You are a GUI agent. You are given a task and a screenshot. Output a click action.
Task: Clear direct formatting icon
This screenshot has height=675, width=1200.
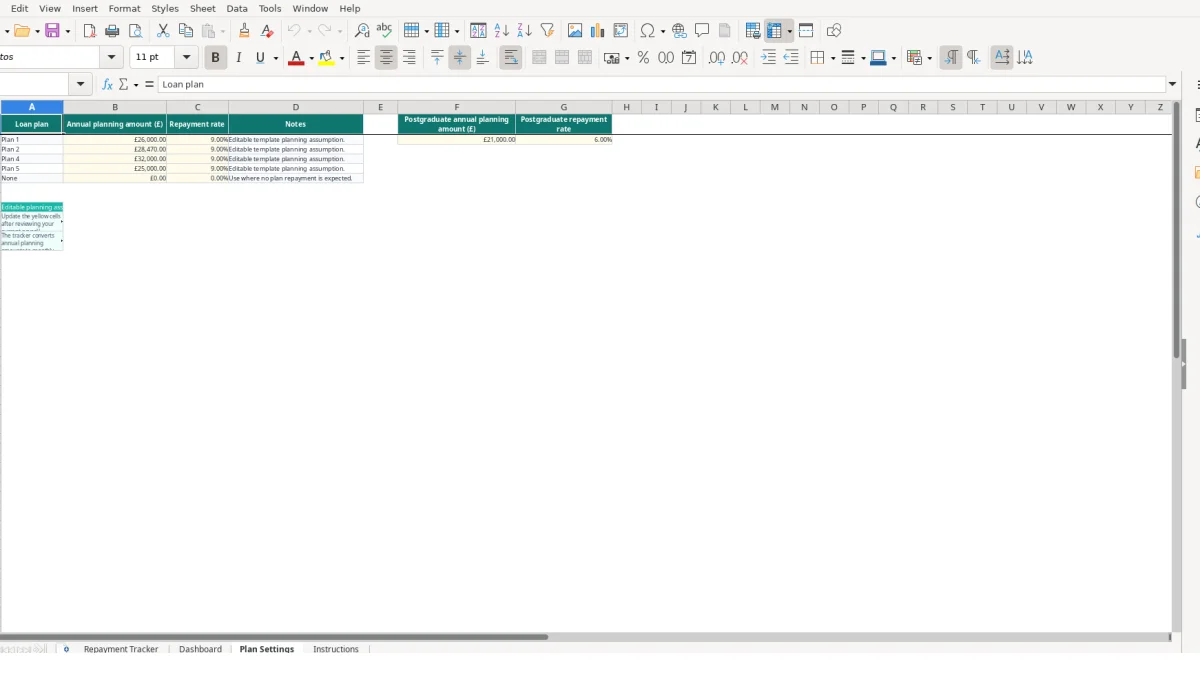point(267,31)
